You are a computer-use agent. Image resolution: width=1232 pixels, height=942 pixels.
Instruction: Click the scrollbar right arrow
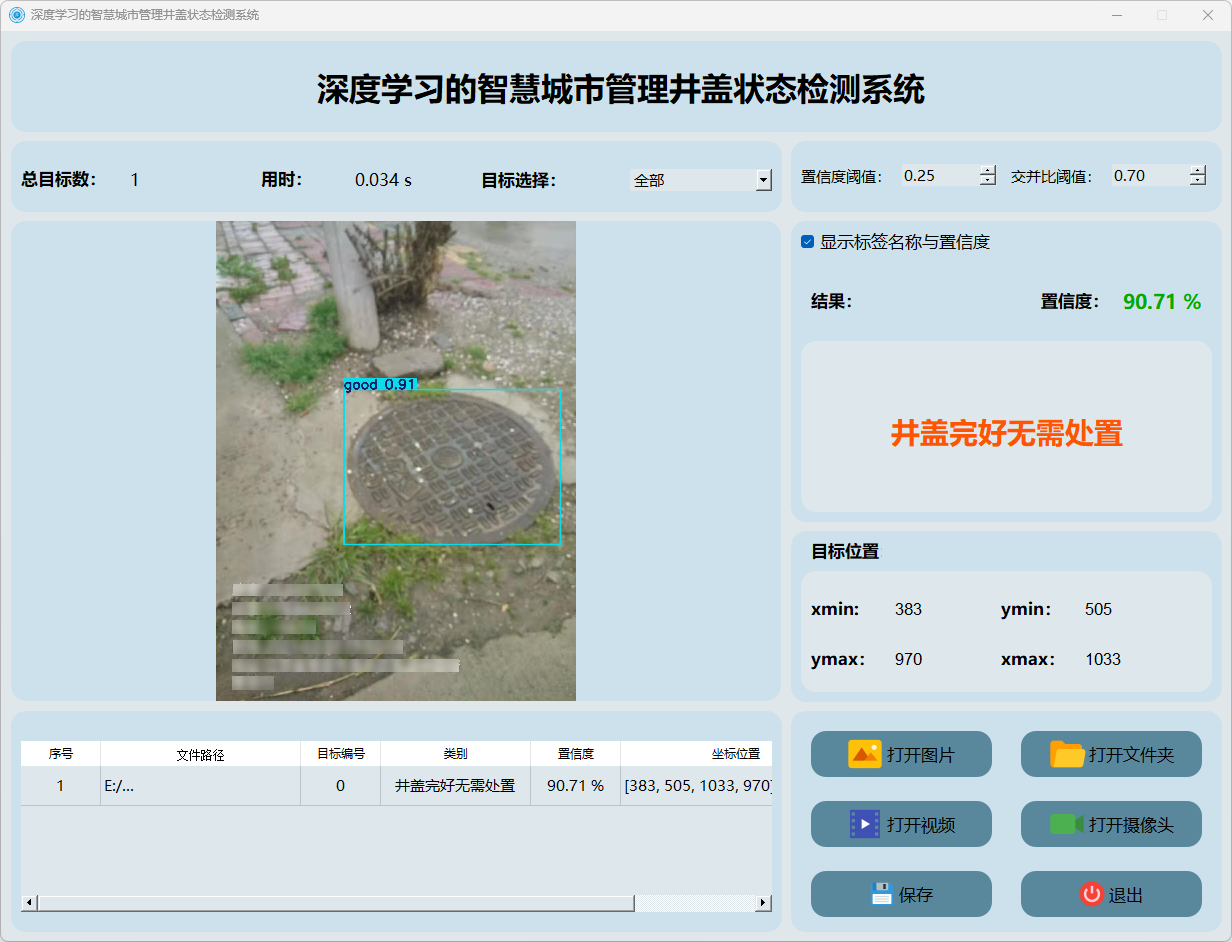click(764, 903)
